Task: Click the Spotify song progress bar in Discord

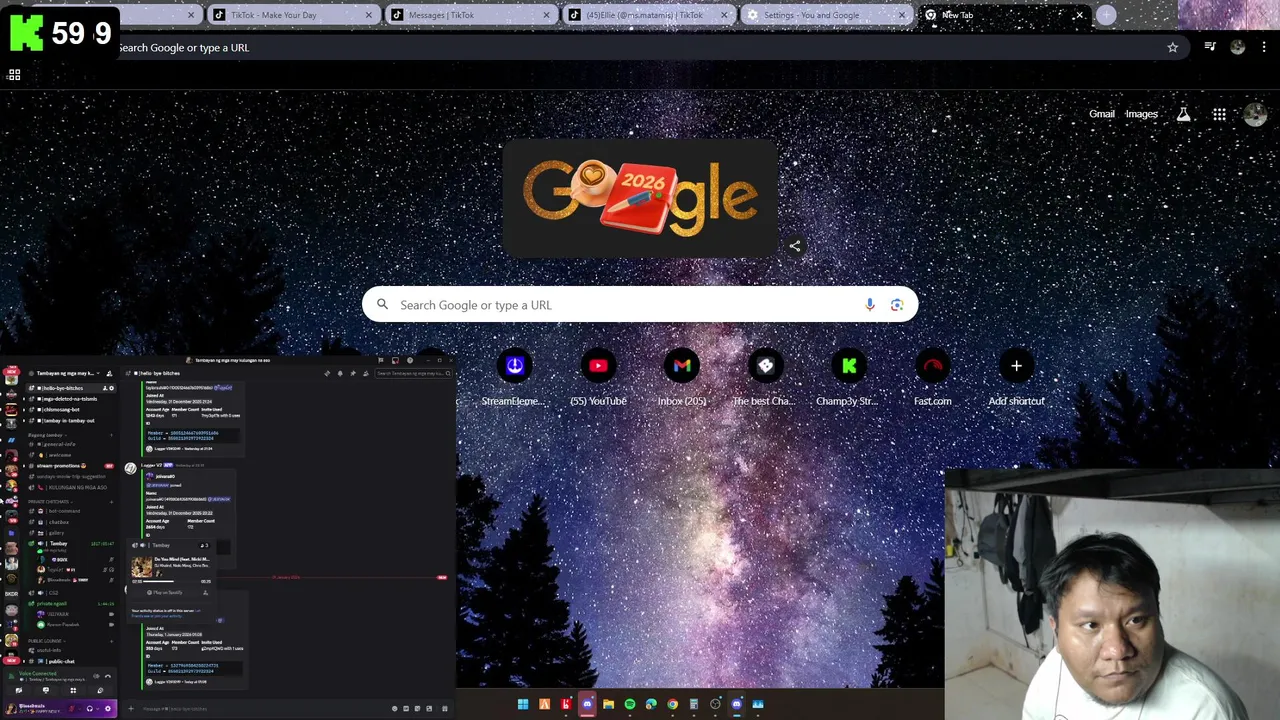Action: point(171,581)
